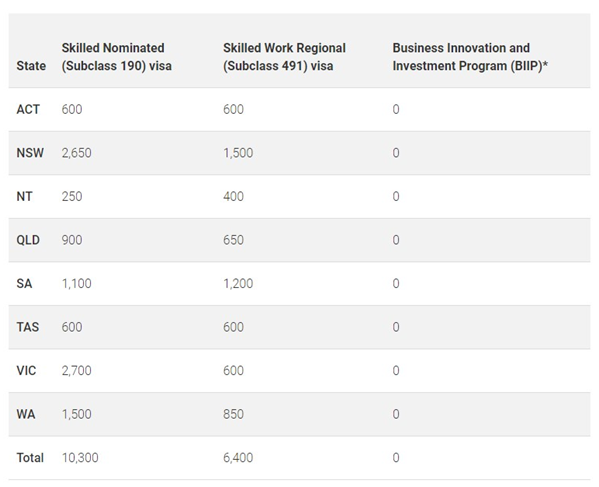
Task: Select the Skilled Nominated Subclass 190 header
Action: click(117, 57)
